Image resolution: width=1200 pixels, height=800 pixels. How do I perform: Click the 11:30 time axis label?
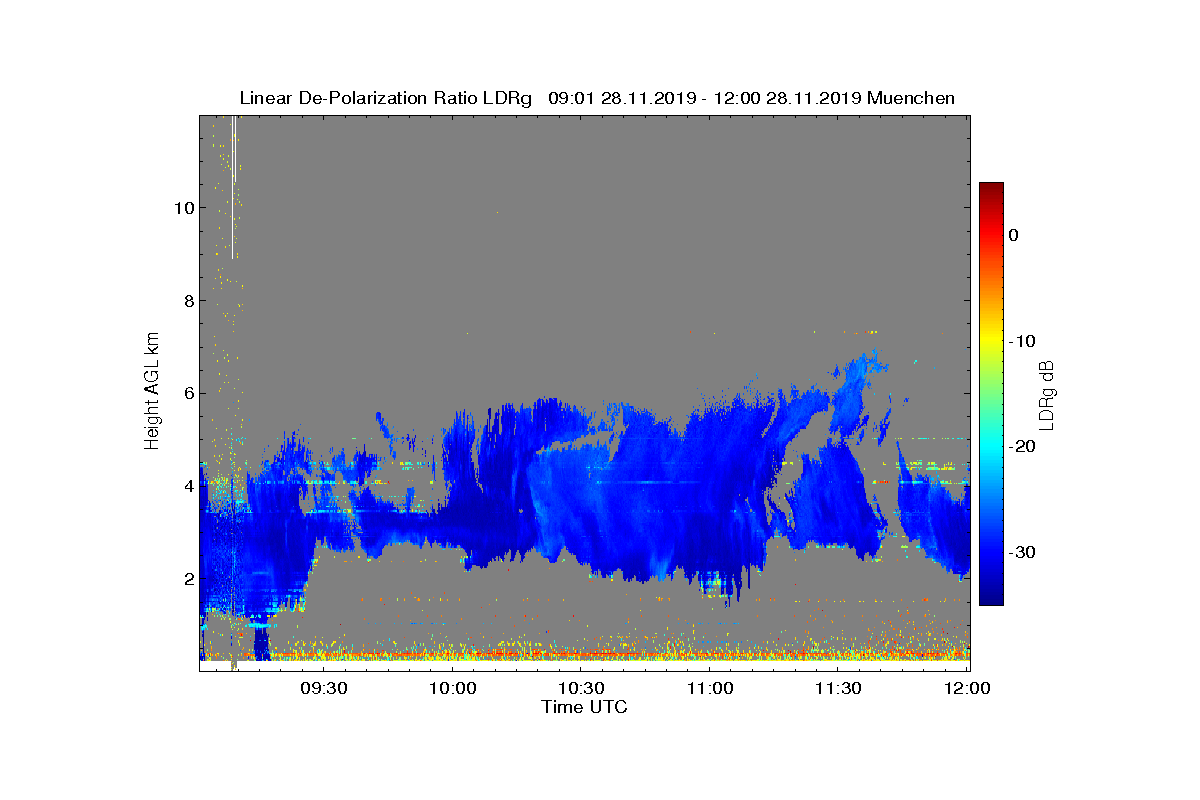pyautogui.click(x=838, y=688)
